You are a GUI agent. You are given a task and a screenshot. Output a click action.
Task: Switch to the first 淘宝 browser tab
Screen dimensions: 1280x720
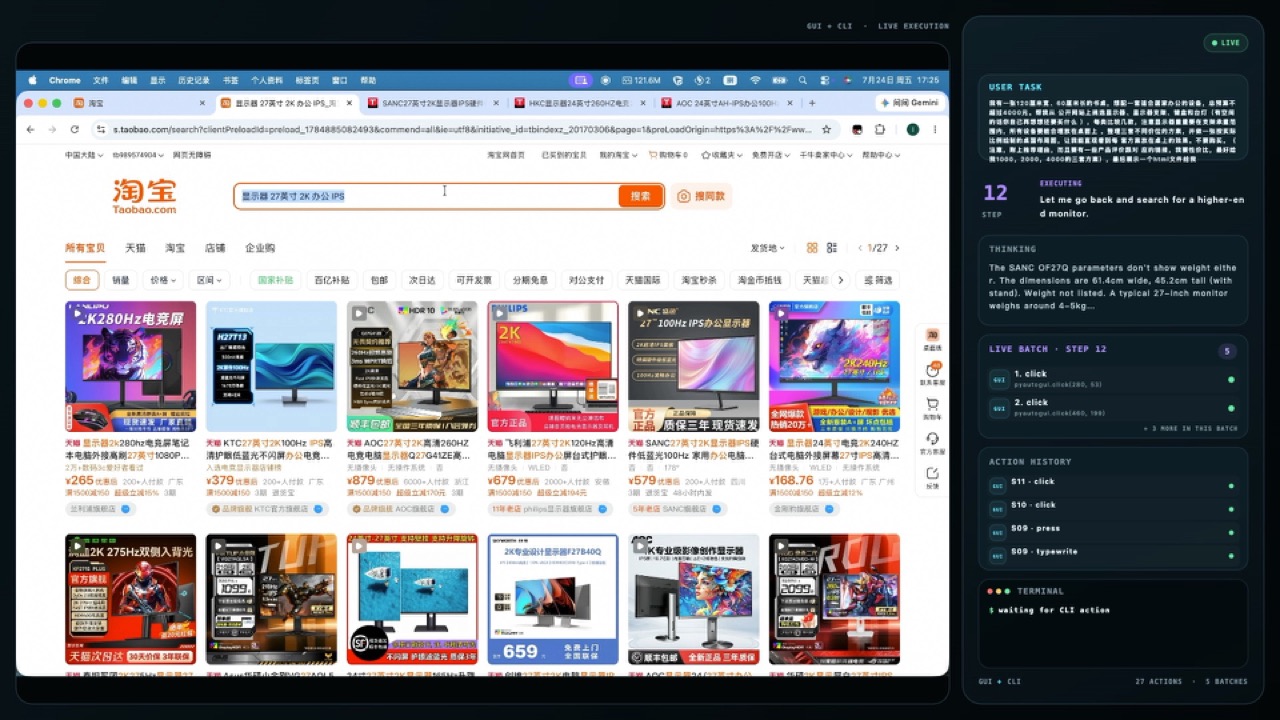(x=140, y=103)
